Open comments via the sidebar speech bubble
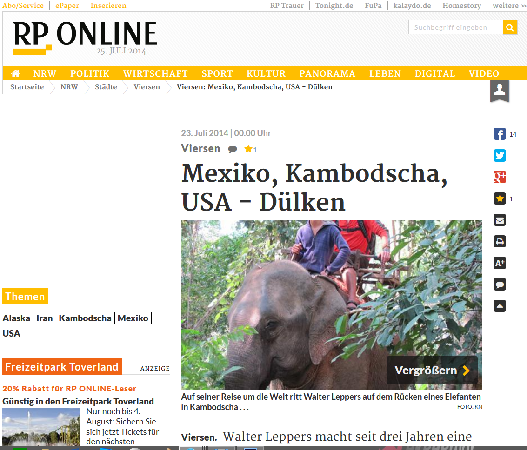527x450 pixels. 500,285
